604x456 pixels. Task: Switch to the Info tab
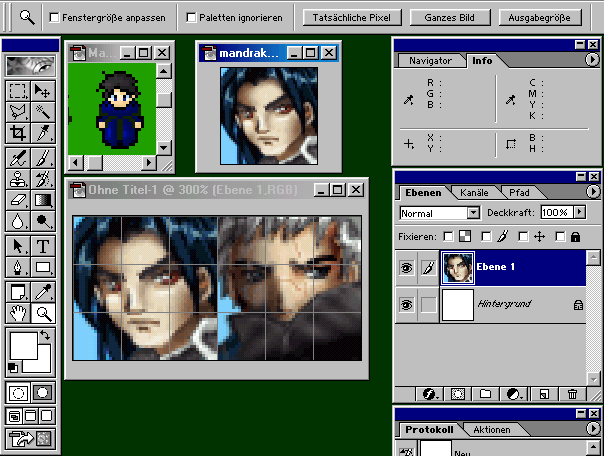482,60
